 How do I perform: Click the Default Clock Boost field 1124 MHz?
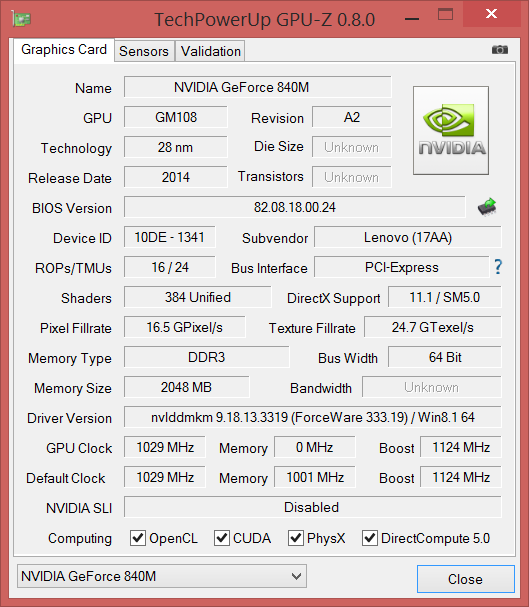(461, 477)
